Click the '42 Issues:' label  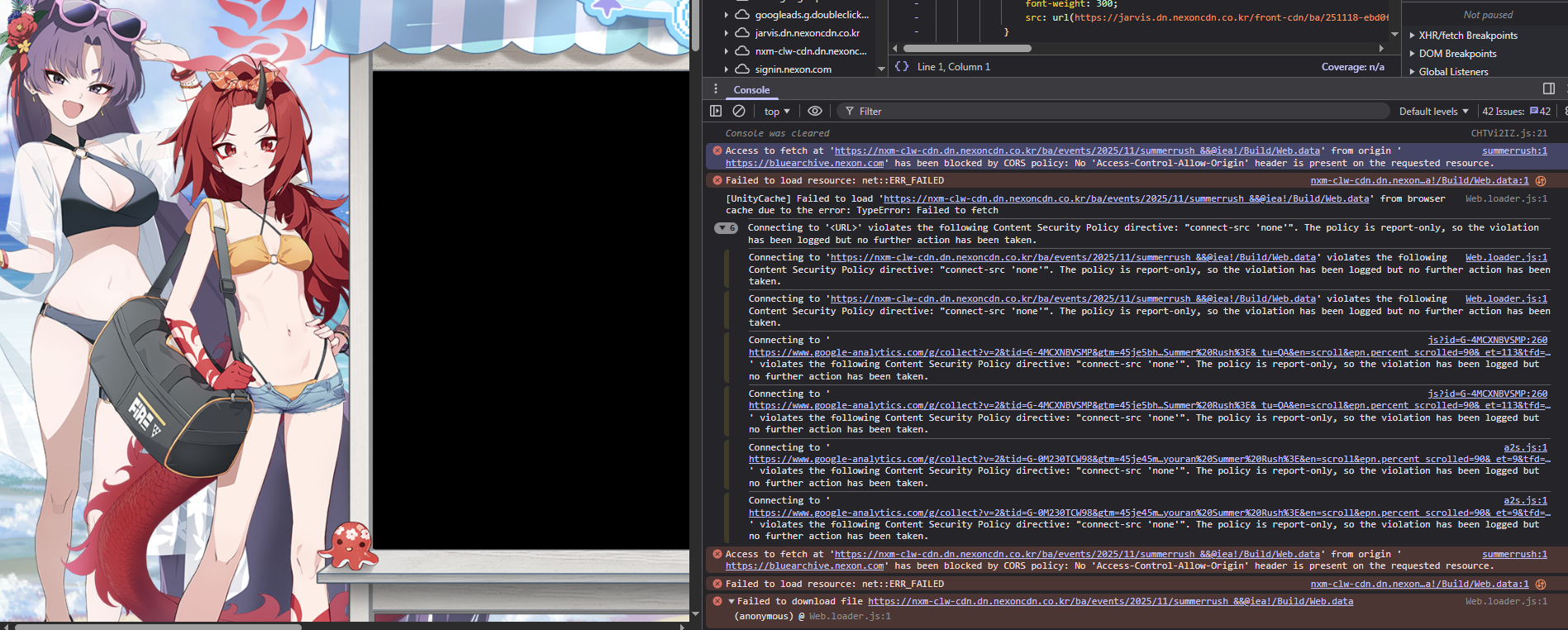point(1504,111)
